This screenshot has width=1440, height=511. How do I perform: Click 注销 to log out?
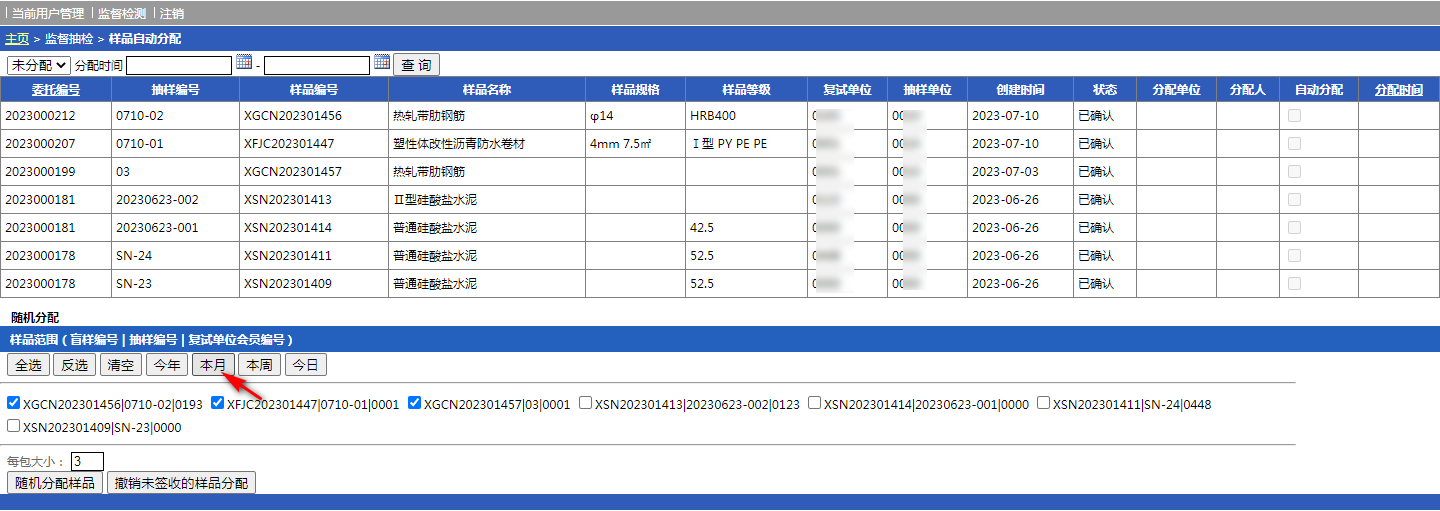(x=172, y=14)
